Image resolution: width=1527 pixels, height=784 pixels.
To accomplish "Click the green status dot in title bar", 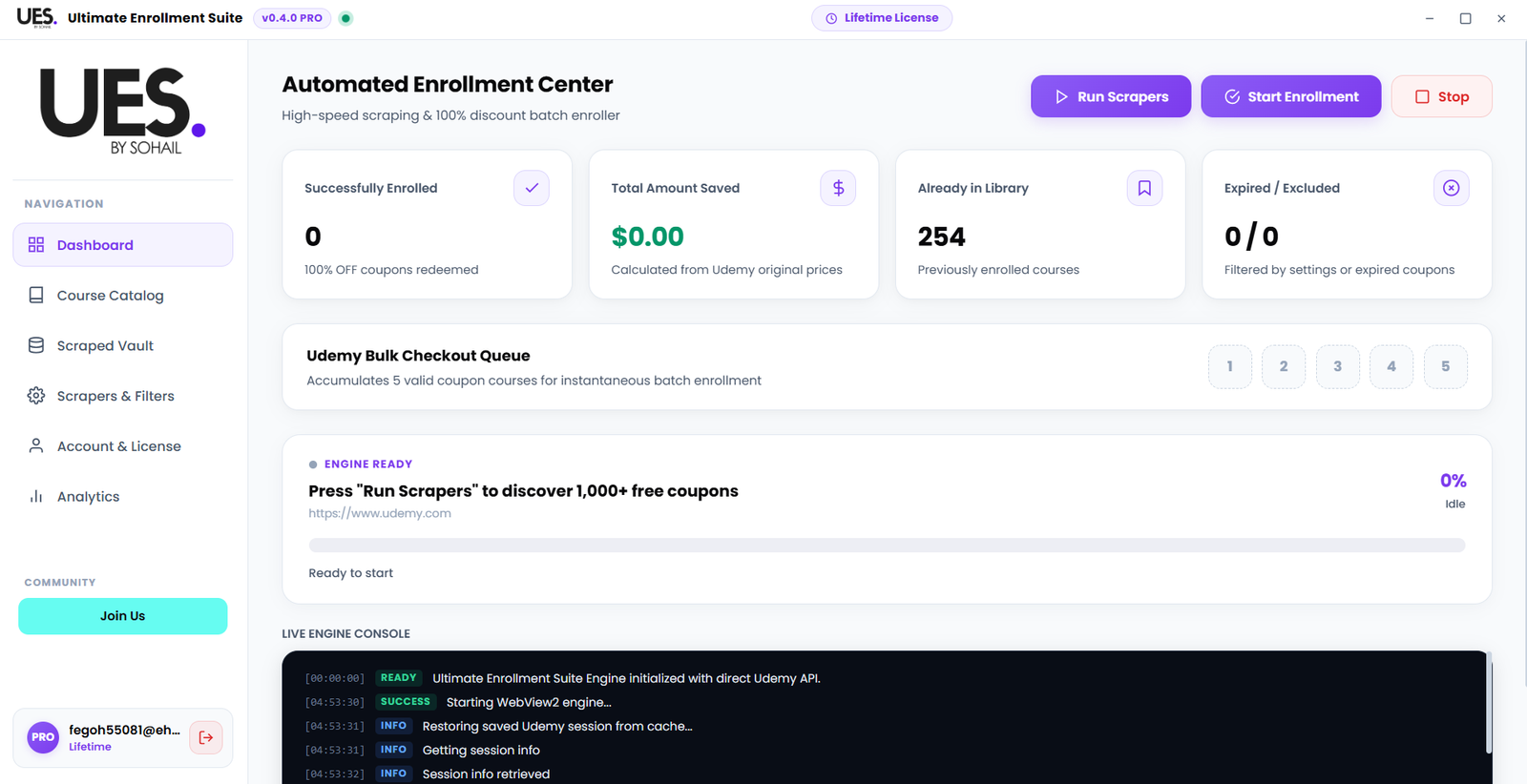I will [x=346, y=18].
